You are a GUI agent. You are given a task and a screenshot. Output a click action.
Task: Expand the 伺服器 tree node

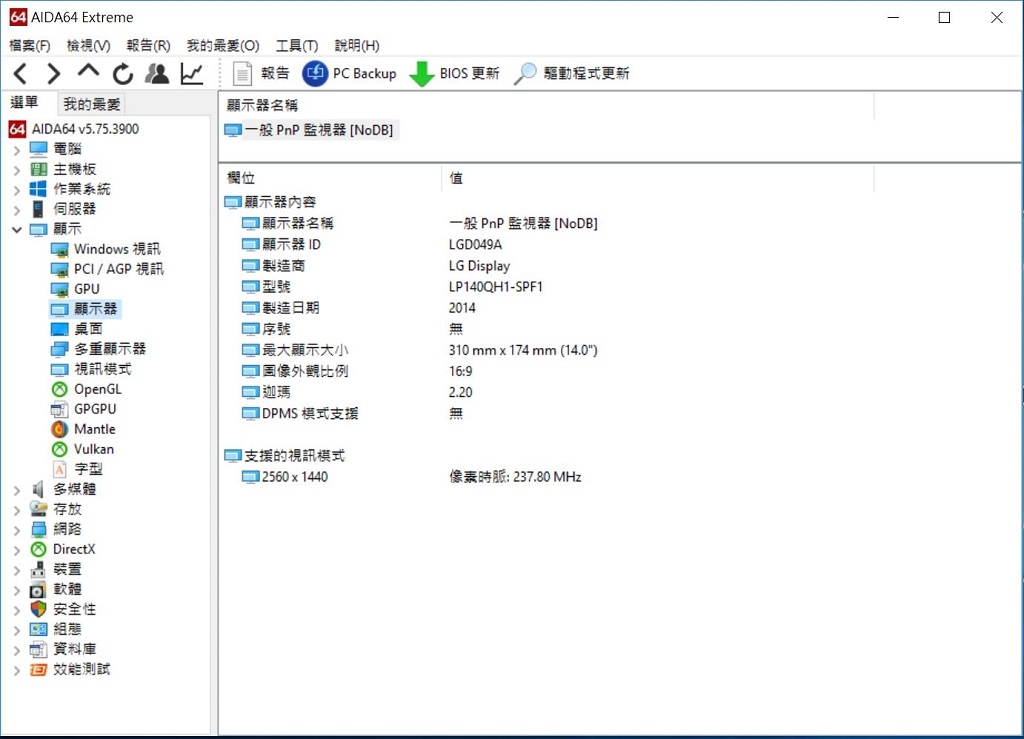(17, 210)
